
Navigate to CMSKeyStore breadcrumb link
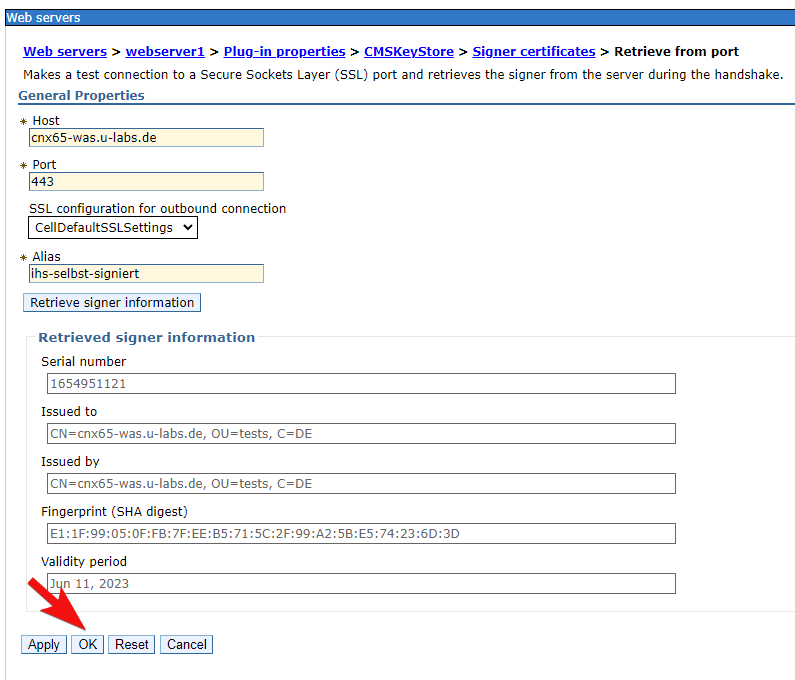(408, 52)
